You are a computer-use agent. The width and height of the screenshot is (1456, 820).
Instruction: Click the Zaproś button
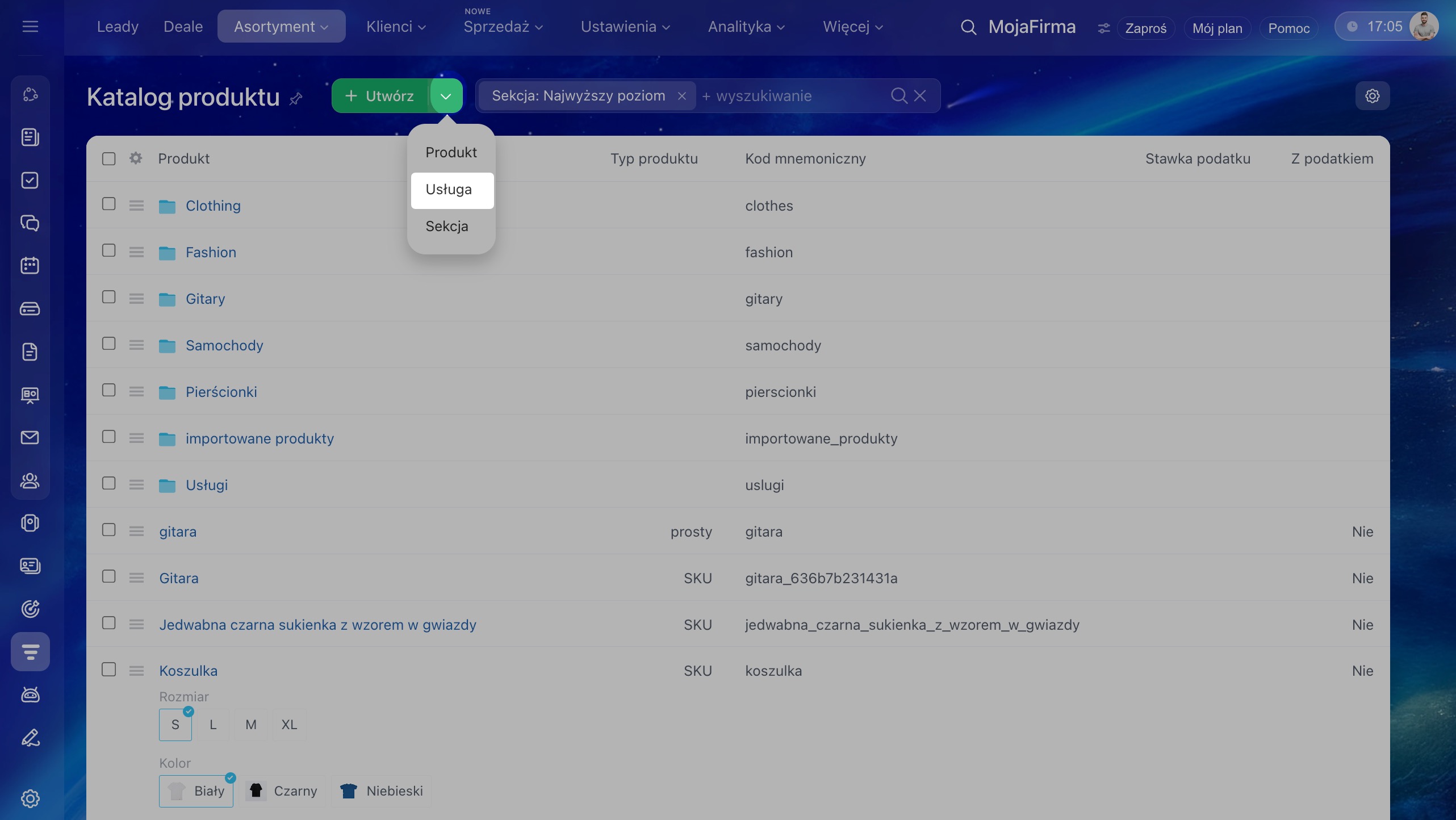tap(1145, 28)
